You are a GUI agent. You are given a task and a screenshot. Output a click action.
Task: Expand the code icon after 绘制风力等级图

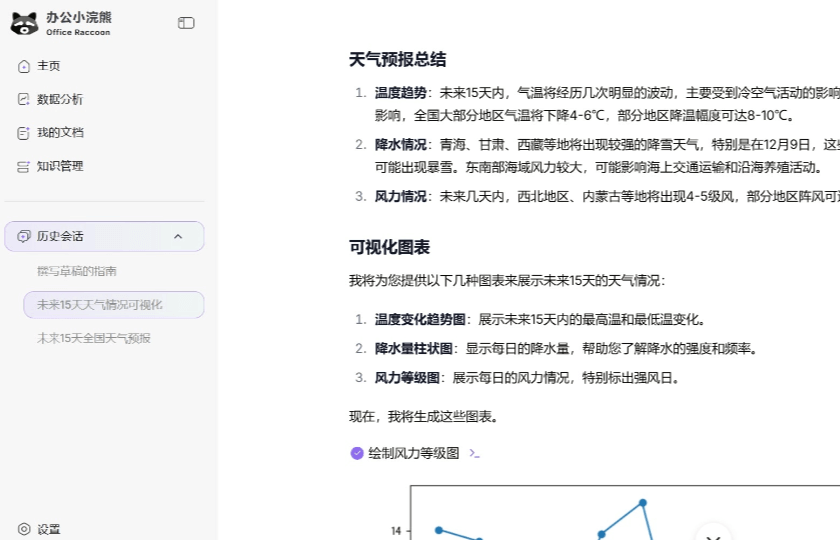coord(474,453)
